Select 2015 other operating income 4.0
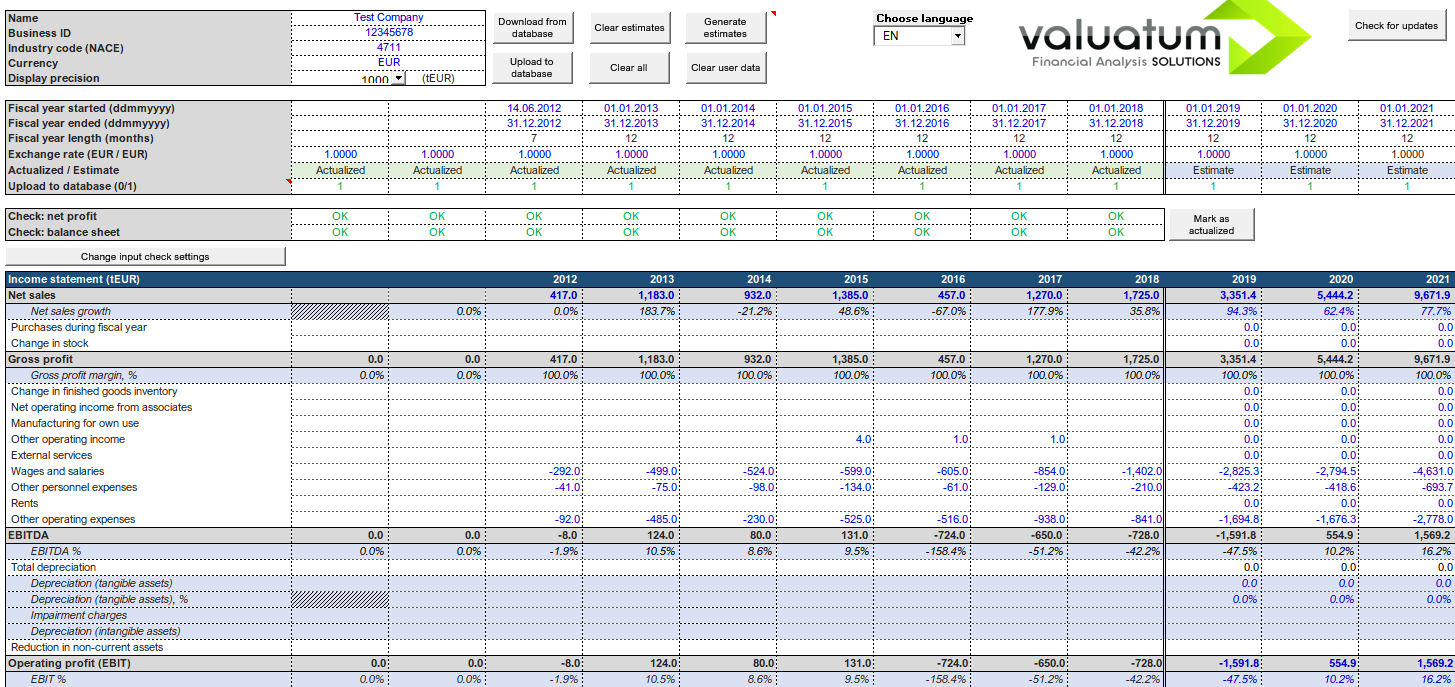Image resolution: width=1455 pixels, height=687 pixels. click(825, 440)
